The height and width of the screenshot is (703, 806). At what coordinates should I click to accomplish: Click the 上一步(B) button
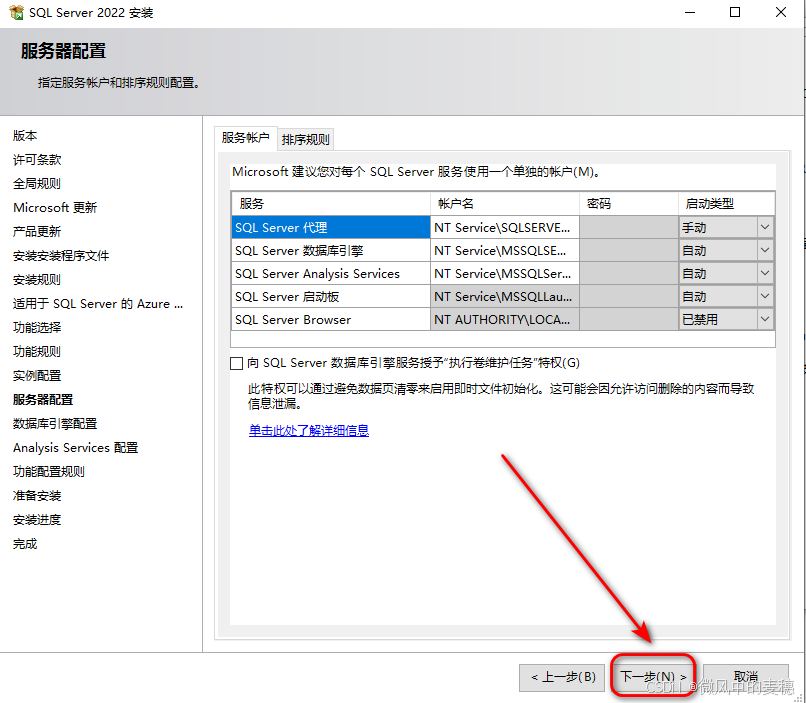click(562, 677)
